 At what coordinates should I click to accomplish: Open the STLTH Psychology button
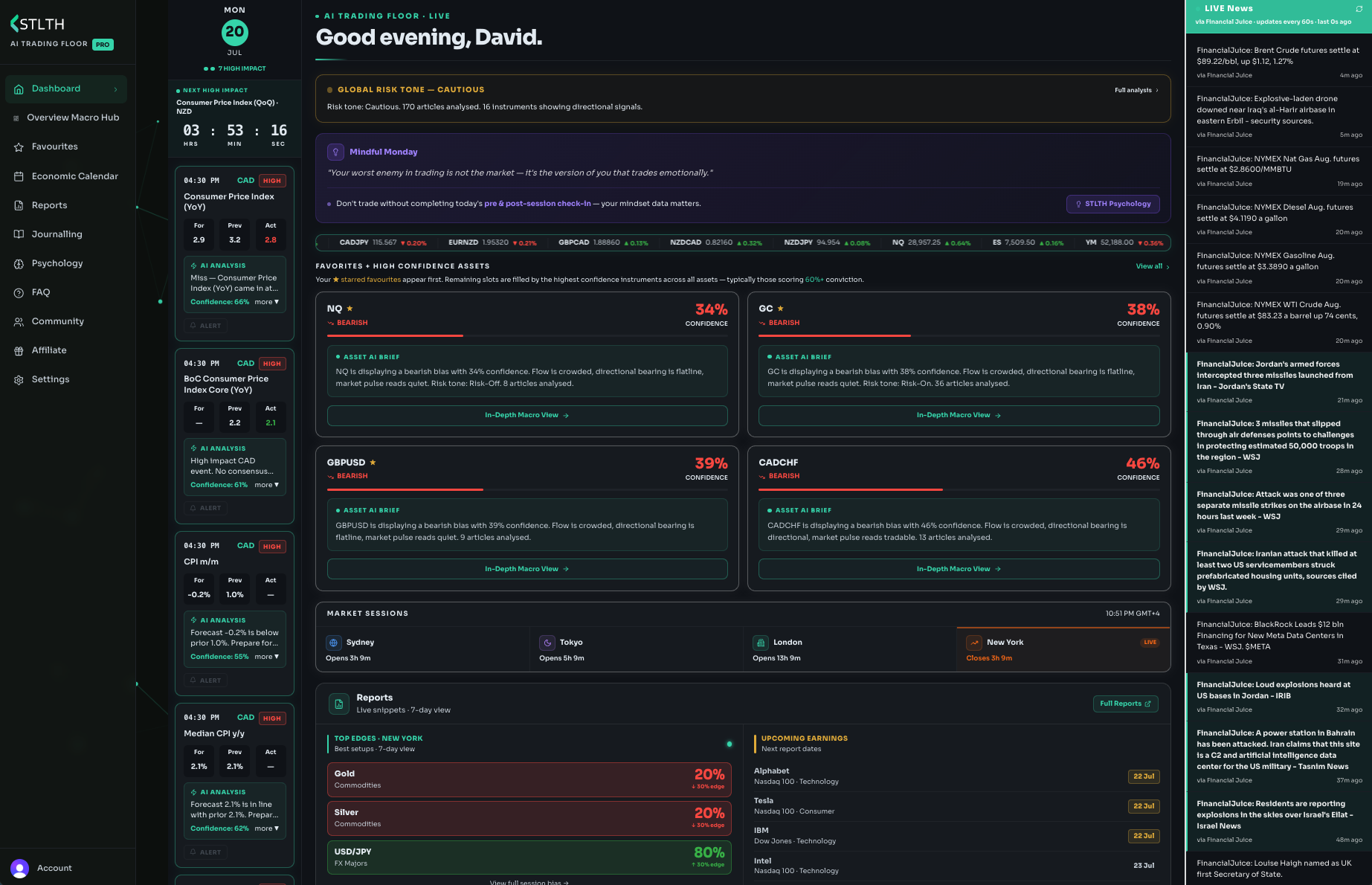pos(1112,204)
